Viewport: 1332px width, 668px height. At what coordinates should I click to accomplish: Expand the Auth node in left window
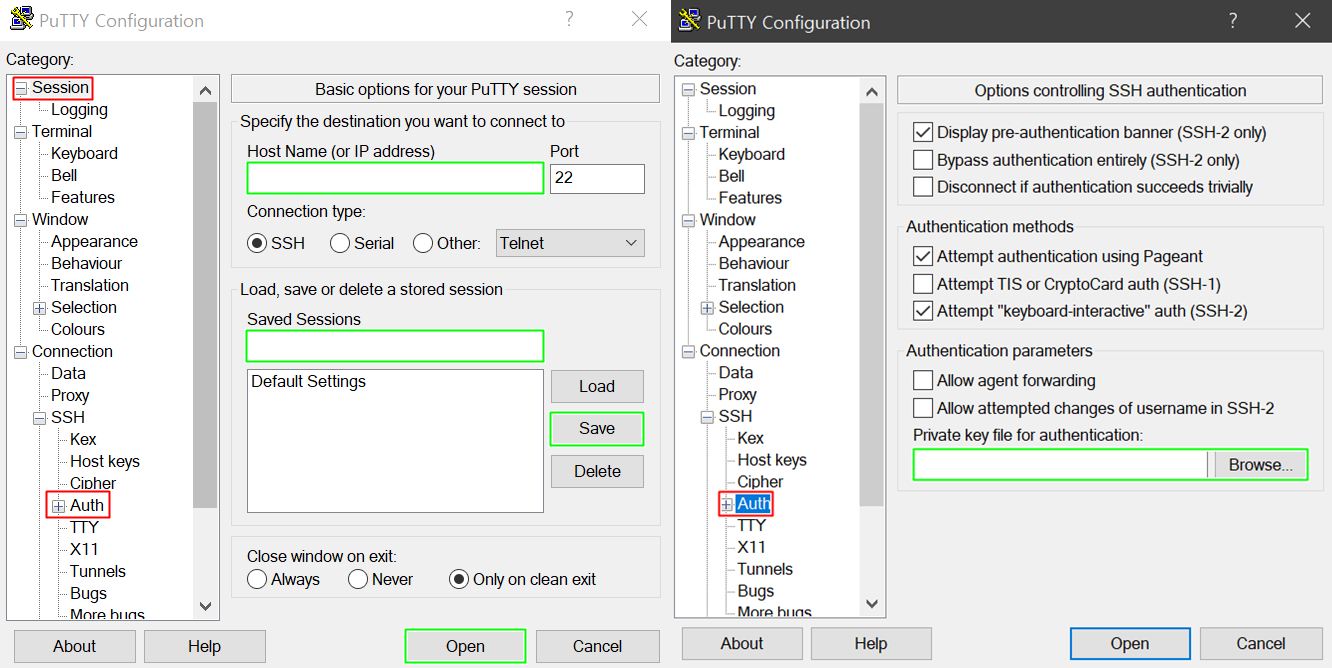pyautogui.click(x=59, y=506)
